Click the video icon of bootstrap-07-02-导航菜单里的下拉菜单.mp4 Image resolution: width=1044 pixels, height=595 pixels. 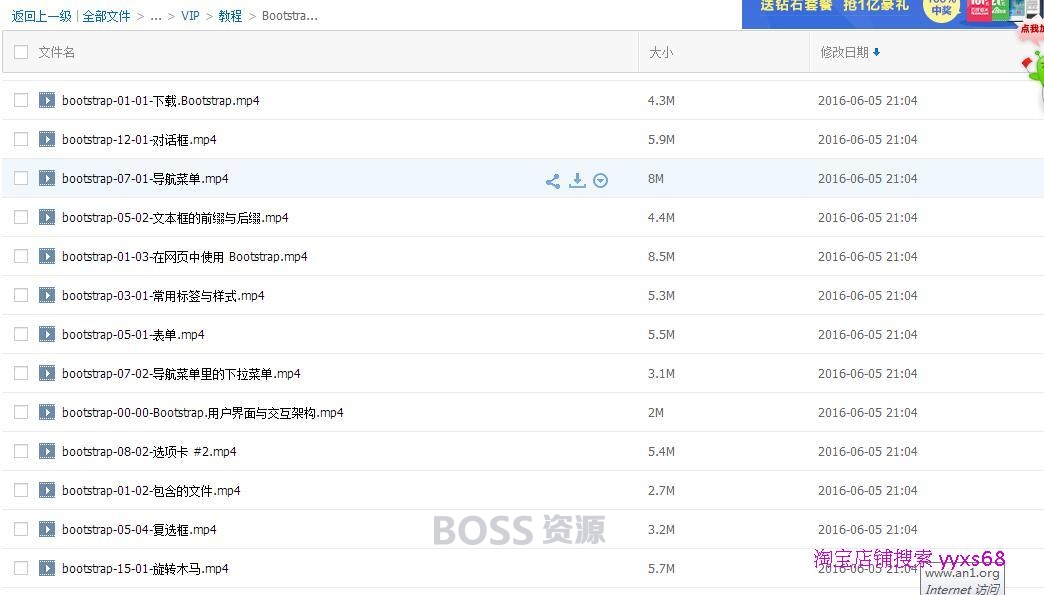click(47, 373)
